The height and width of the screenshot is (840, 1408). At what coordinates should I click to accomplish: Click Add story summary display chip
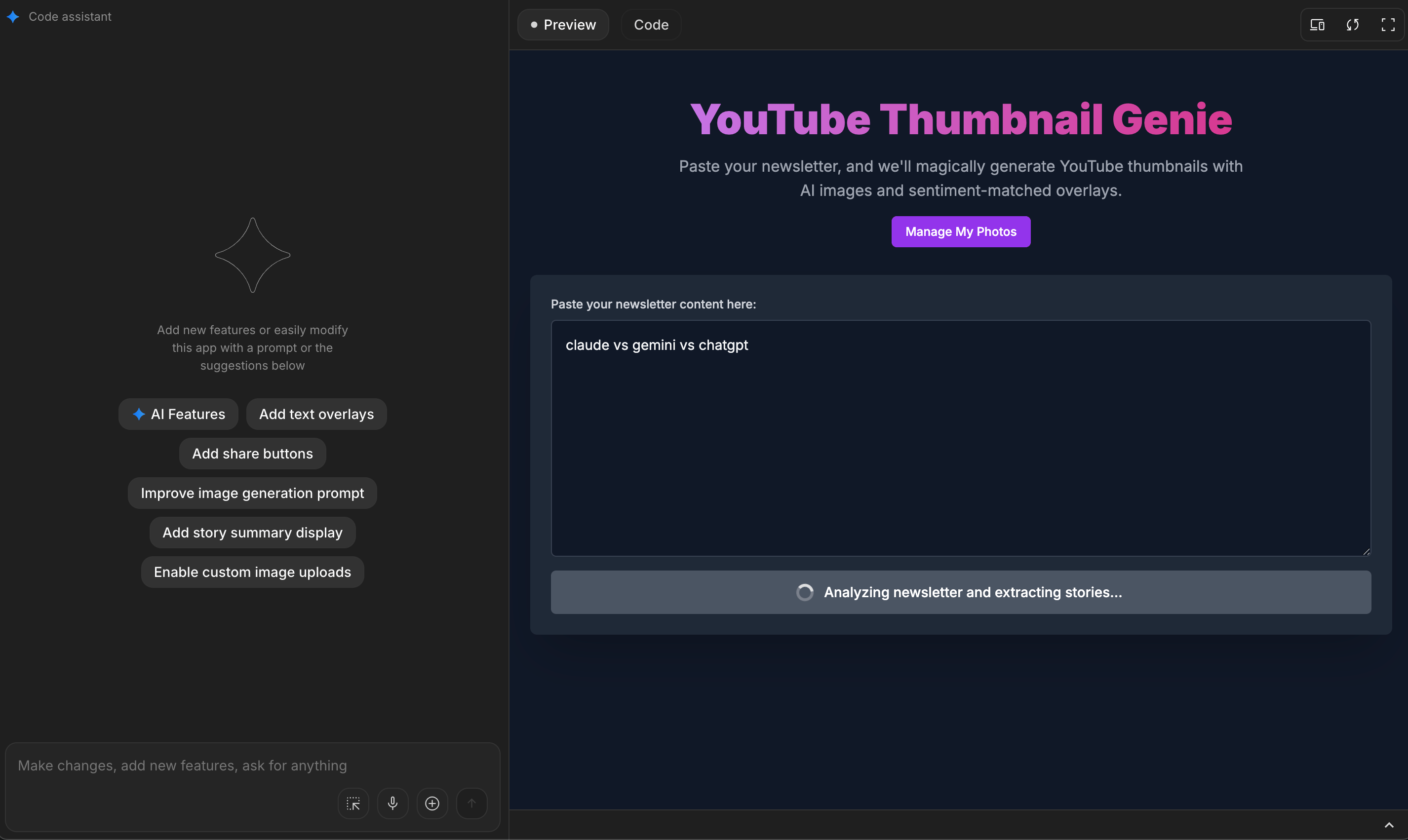[252, 533]
